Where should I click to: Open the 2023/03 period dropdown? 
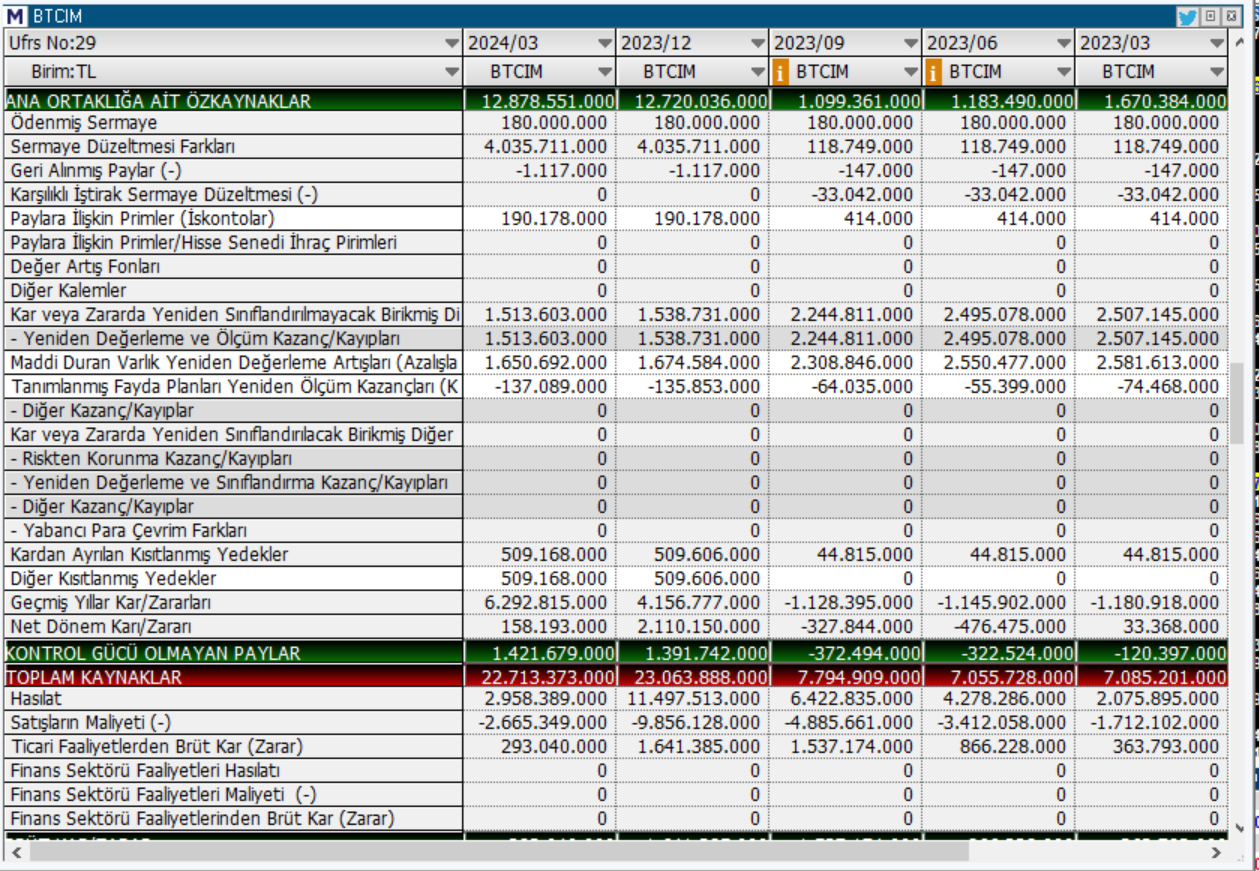[x=1216, y=43]
